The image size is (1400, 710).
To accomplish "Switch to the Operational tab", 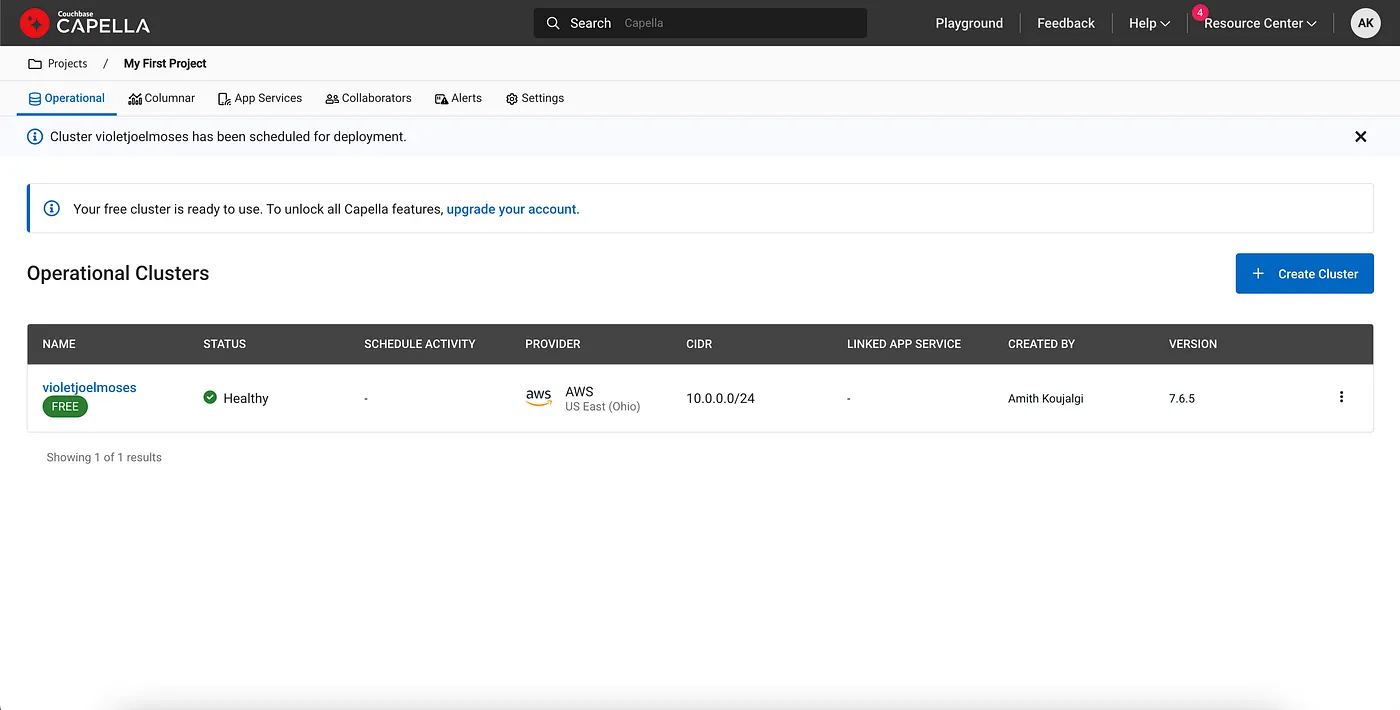I will click(x=67, y=98).
